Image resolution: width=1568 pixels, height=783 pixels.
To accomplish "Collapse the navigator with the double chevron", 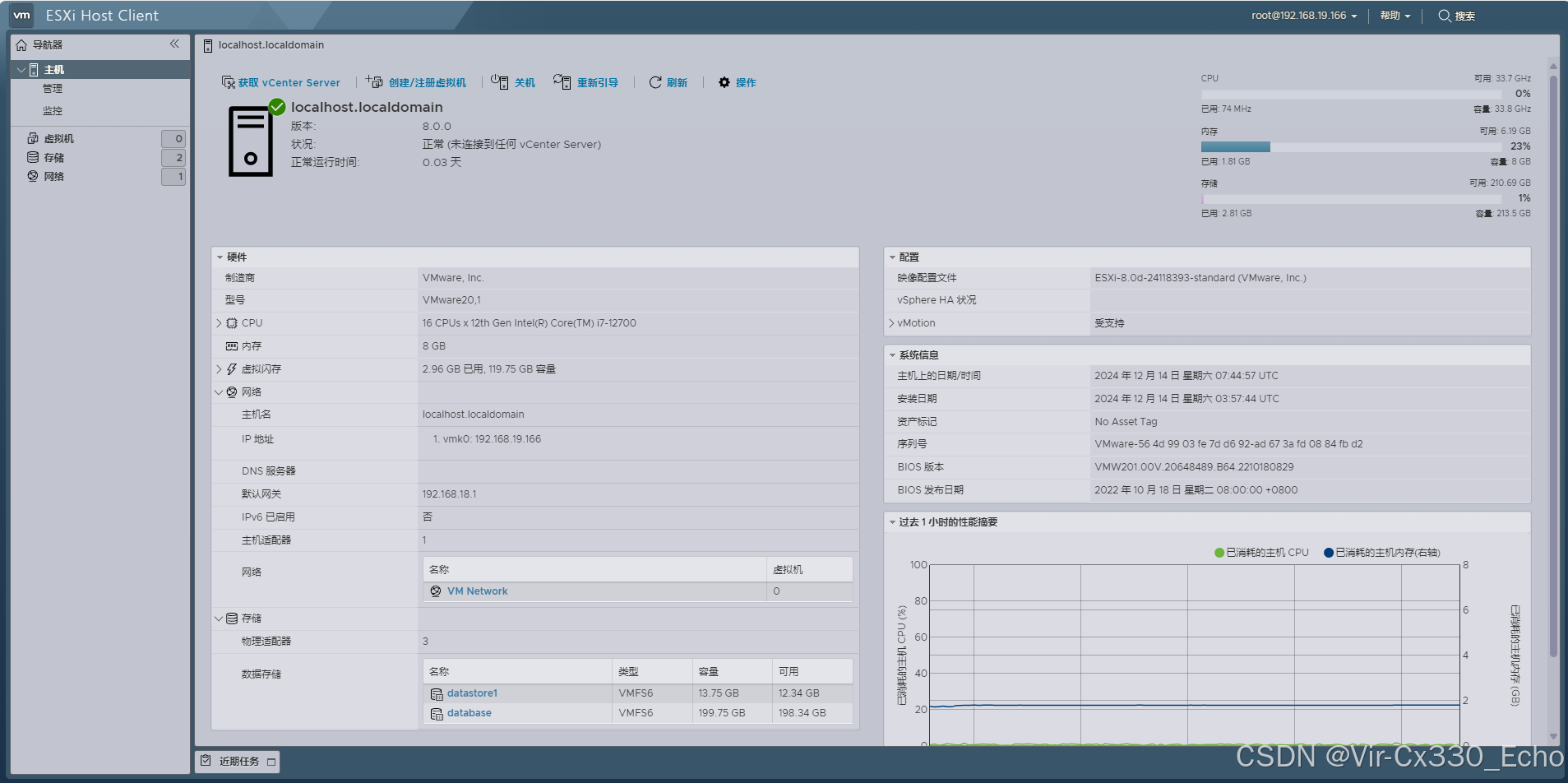I will click(174, 44).
